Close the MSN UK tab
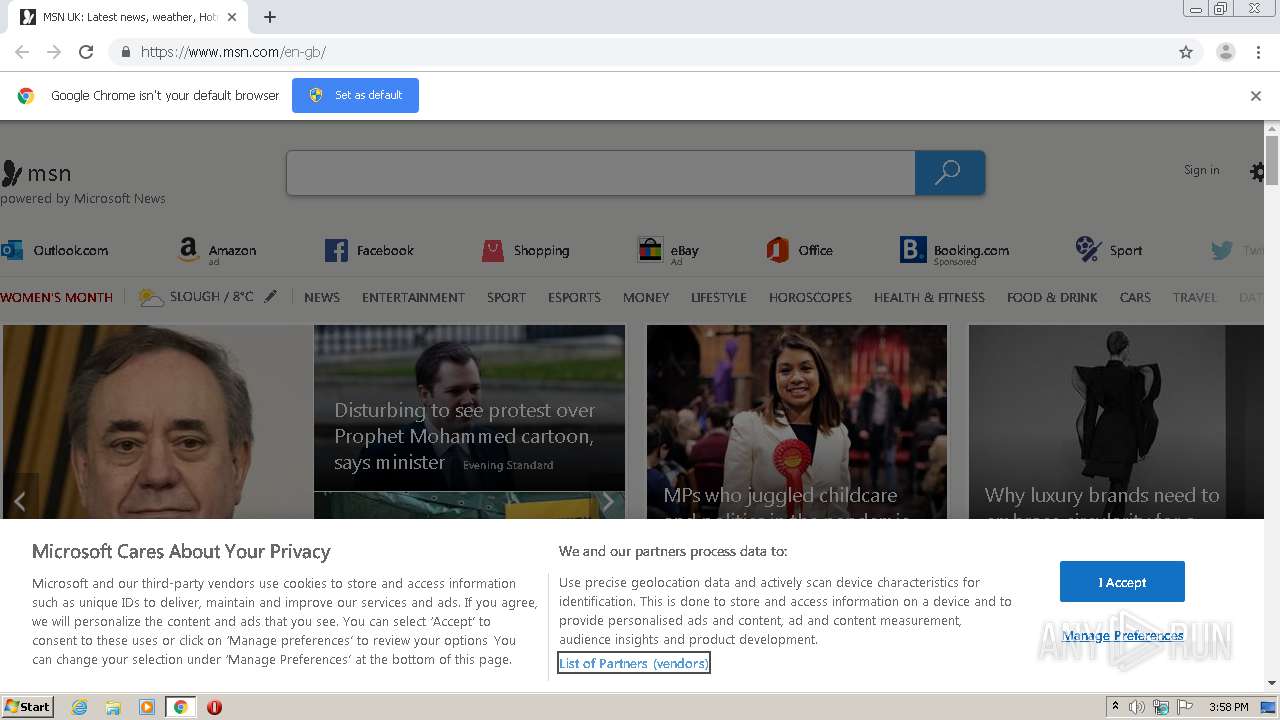The height and width of the screenshot is (720, 1280). click(x=232, y=17)
